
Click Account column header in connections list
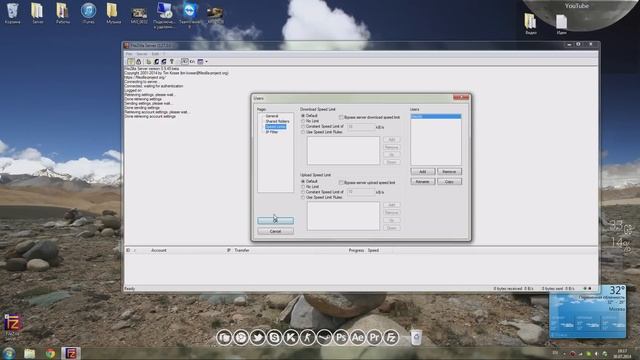click(159, 250)
